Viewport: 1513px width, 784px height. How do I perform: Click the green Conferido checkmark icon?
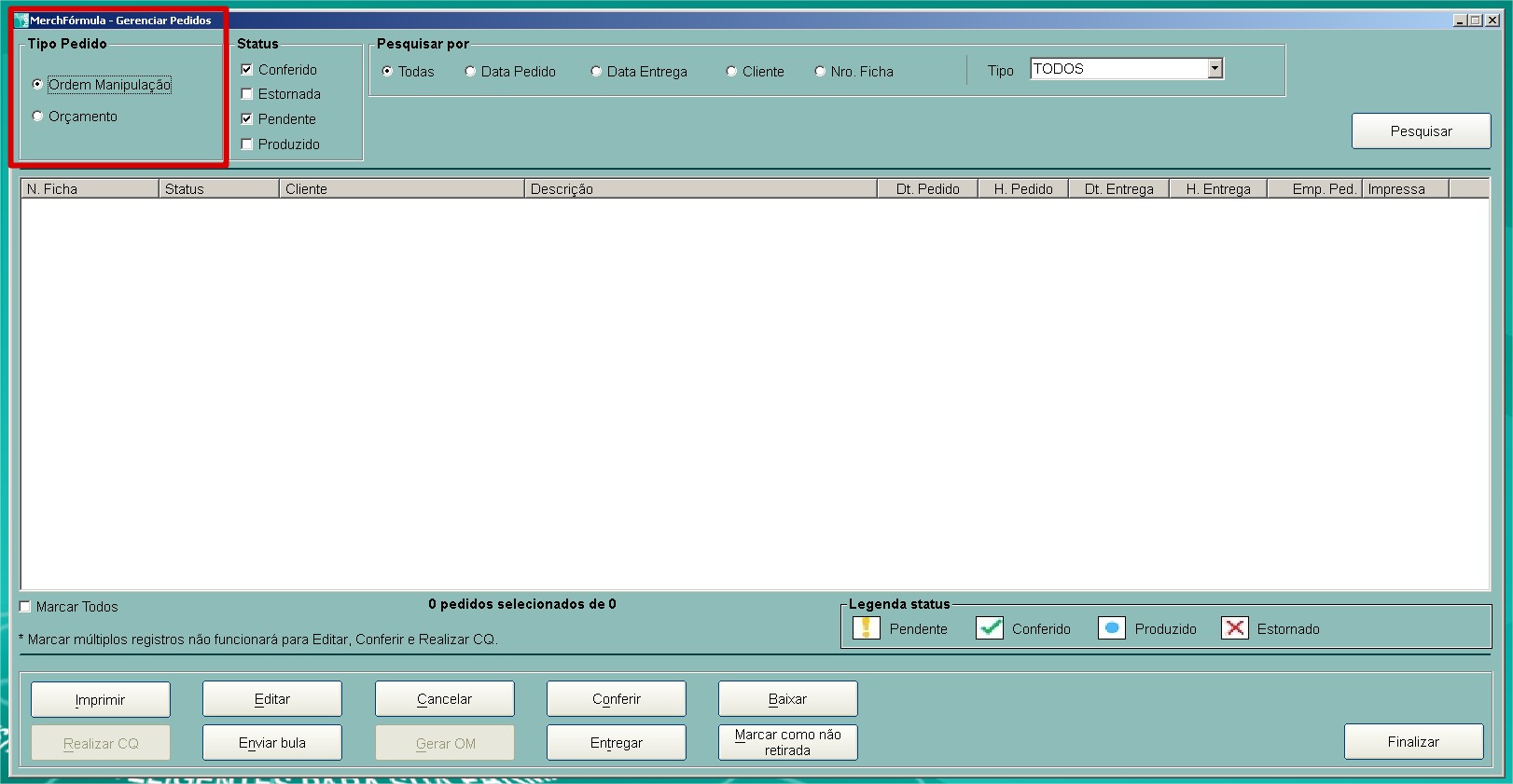point(989,628)
